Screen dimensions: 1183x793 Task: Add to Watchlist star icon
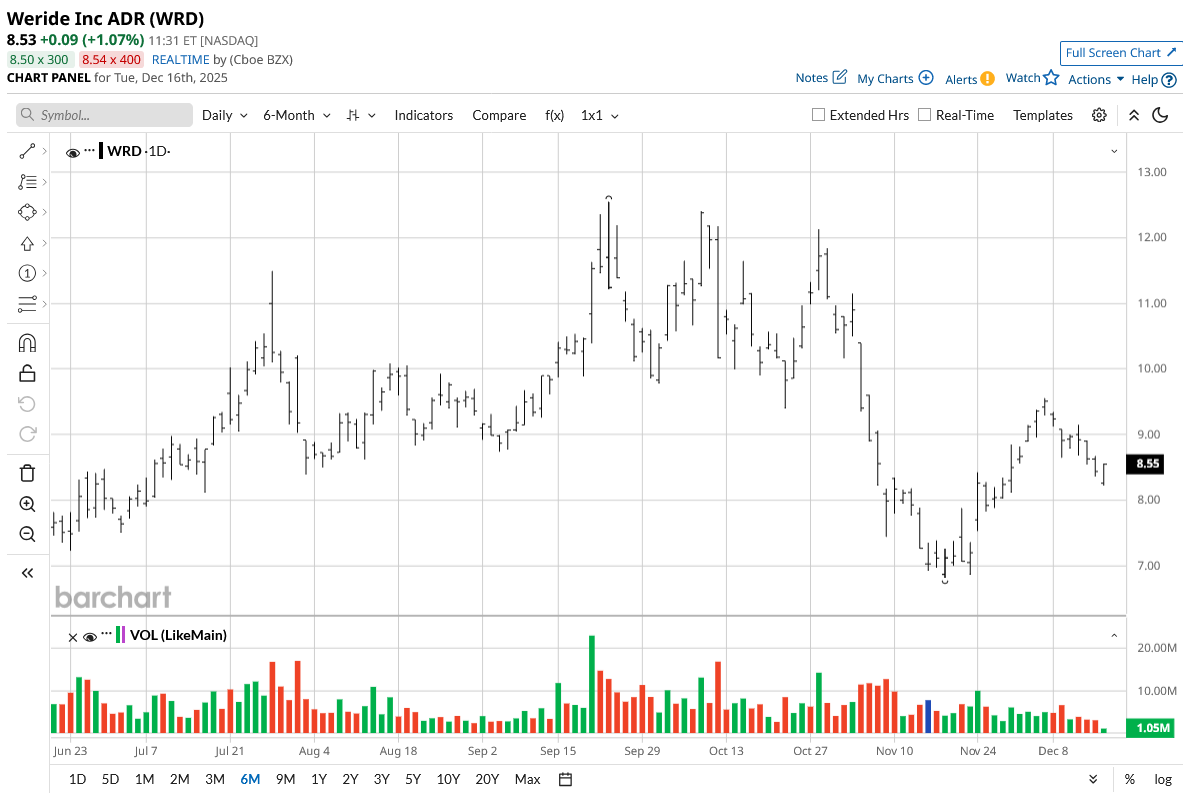tap(1051, 78)
